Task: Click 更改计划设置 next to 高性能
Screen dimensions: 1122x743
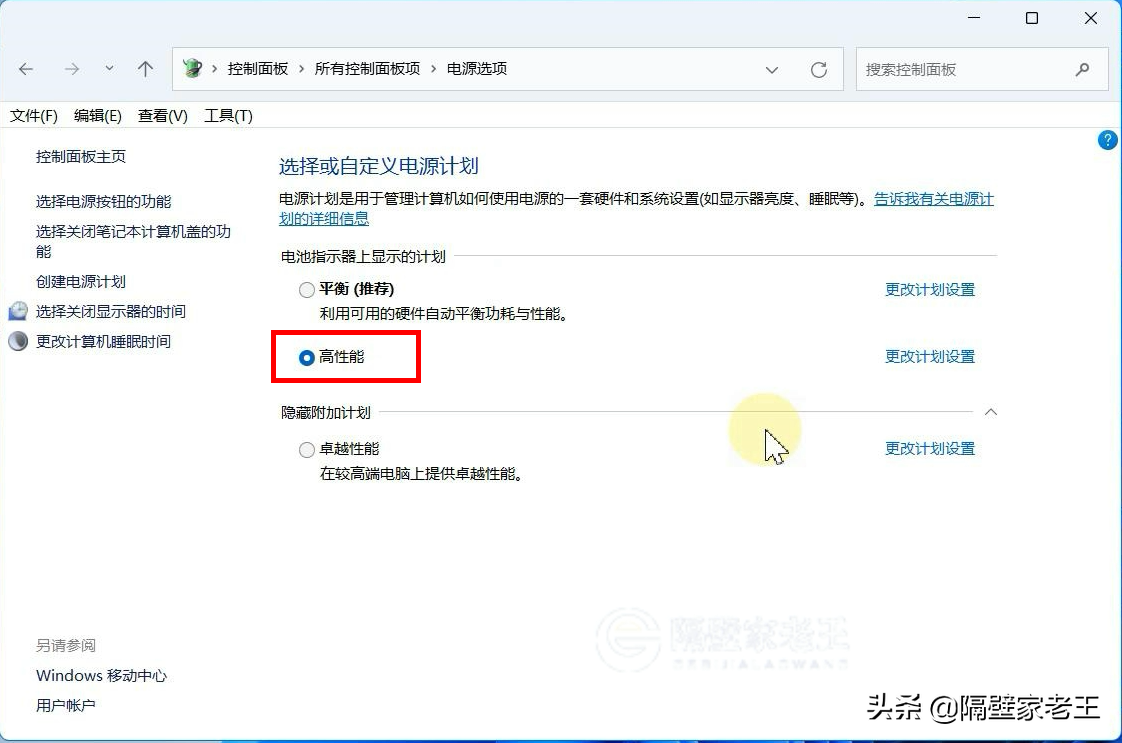Action: 929,356
